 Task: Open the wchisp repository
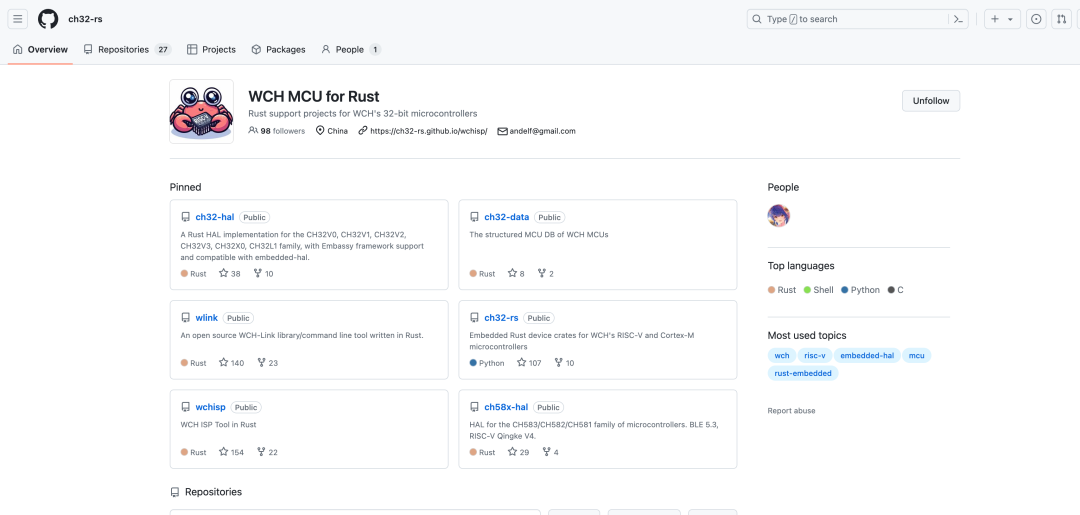pyautogui.click(x=211, y=407)
